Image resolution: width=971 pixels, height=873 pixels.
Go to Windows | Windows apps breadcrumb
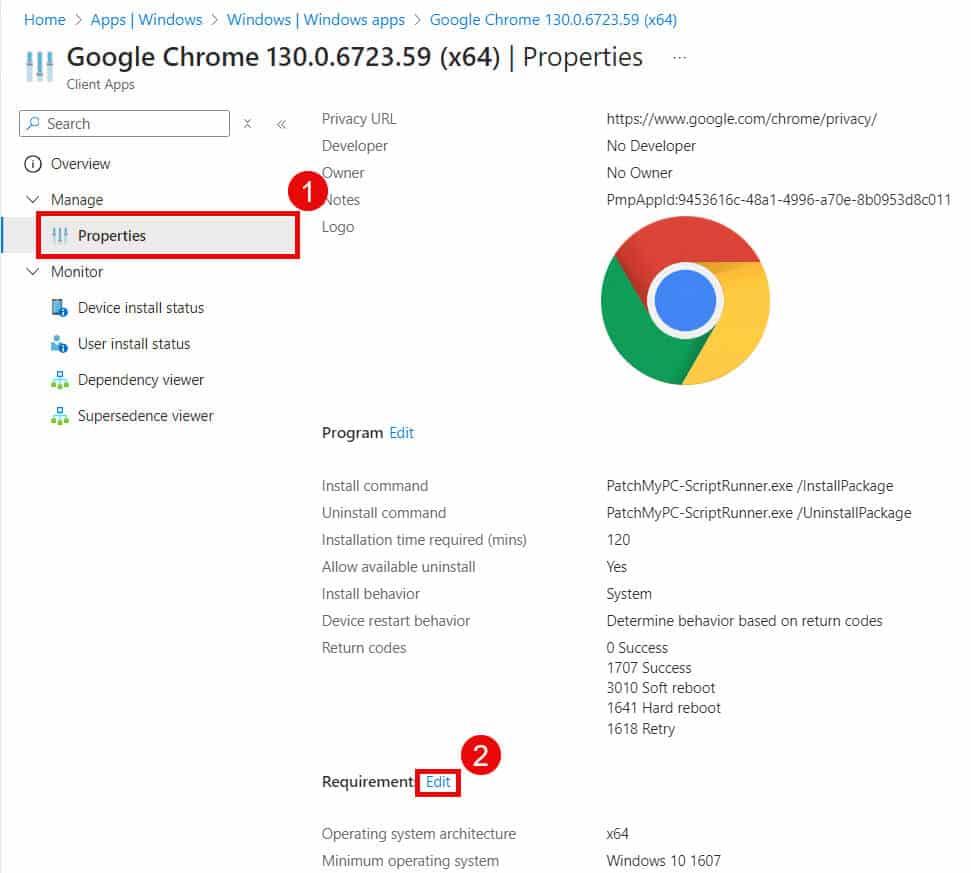[x=316, y=20]
